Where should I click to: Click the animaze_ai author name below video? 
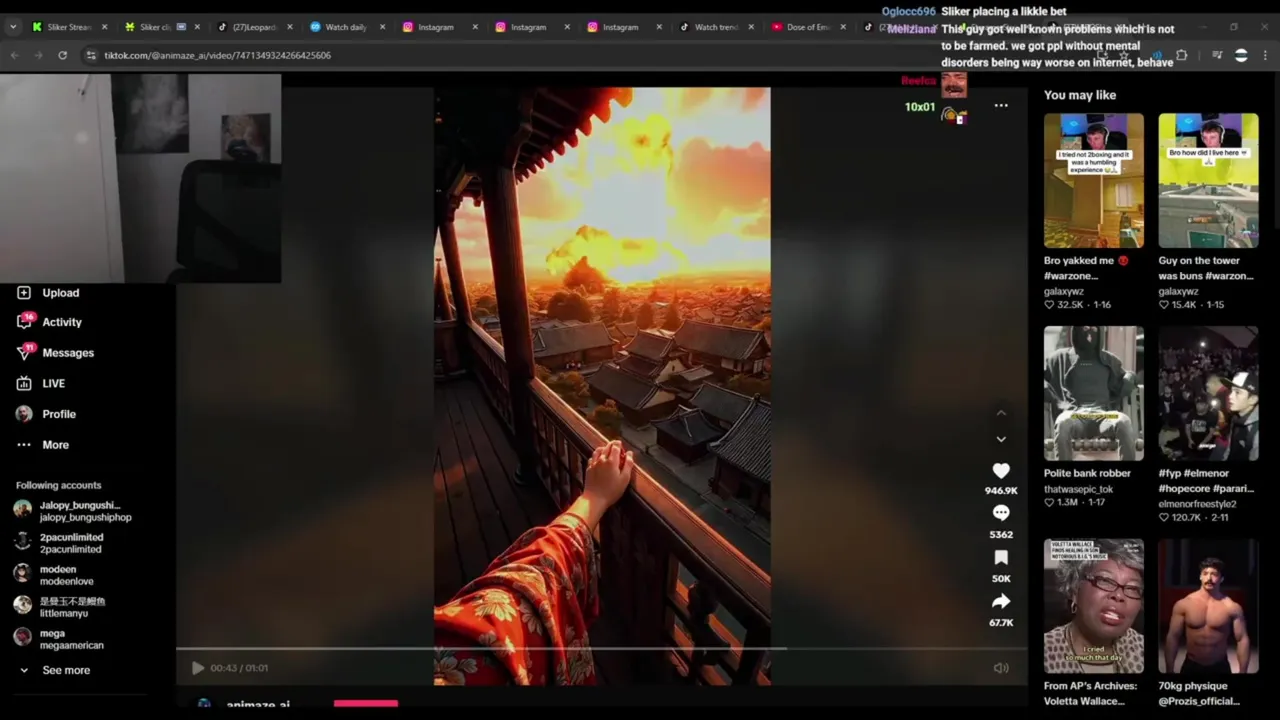[x=258, y=705]
